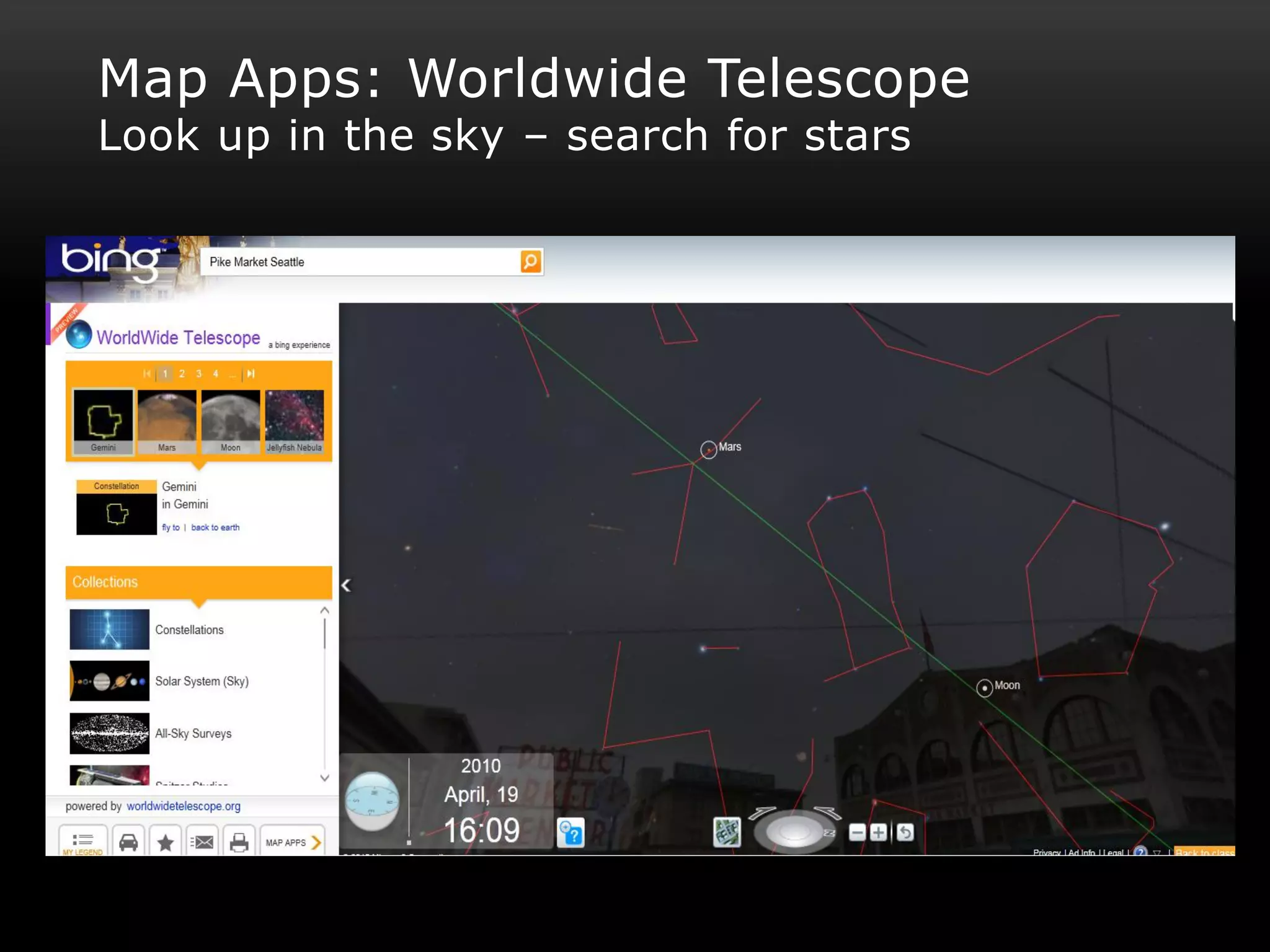Image resolution: width=1270 pixels, height=952 pixels.
Task: Select page 1 of the carousel
Action: tap(165, 374)
